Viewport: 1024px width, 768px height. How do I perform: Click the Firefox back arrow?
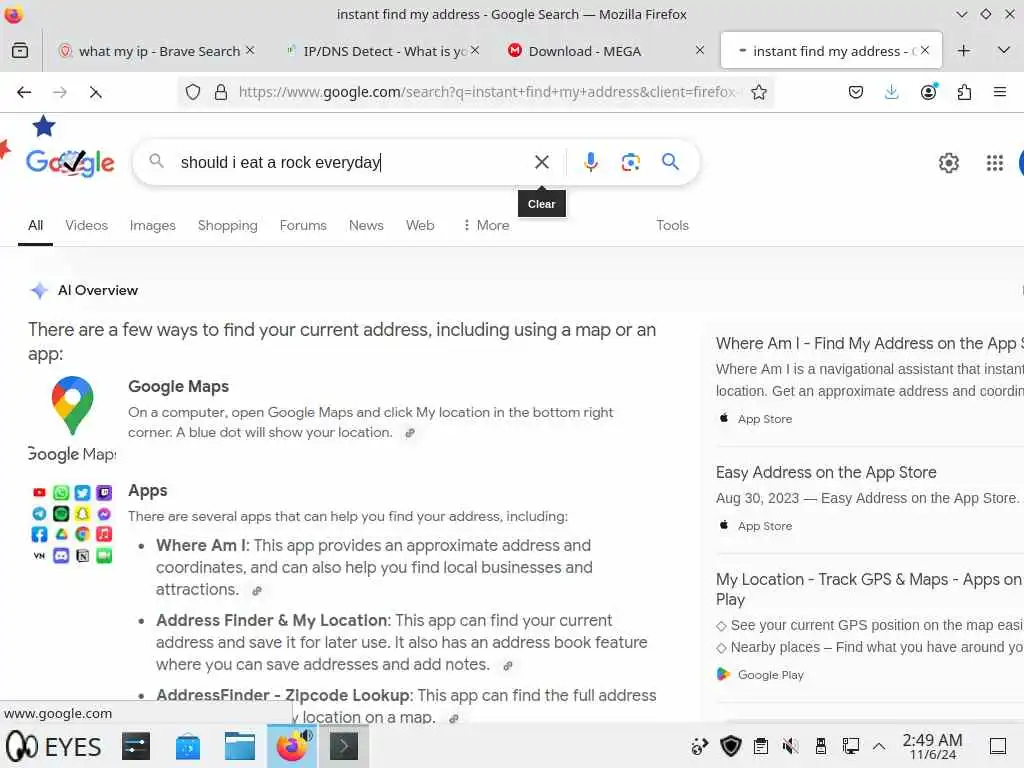click(24, 92)
